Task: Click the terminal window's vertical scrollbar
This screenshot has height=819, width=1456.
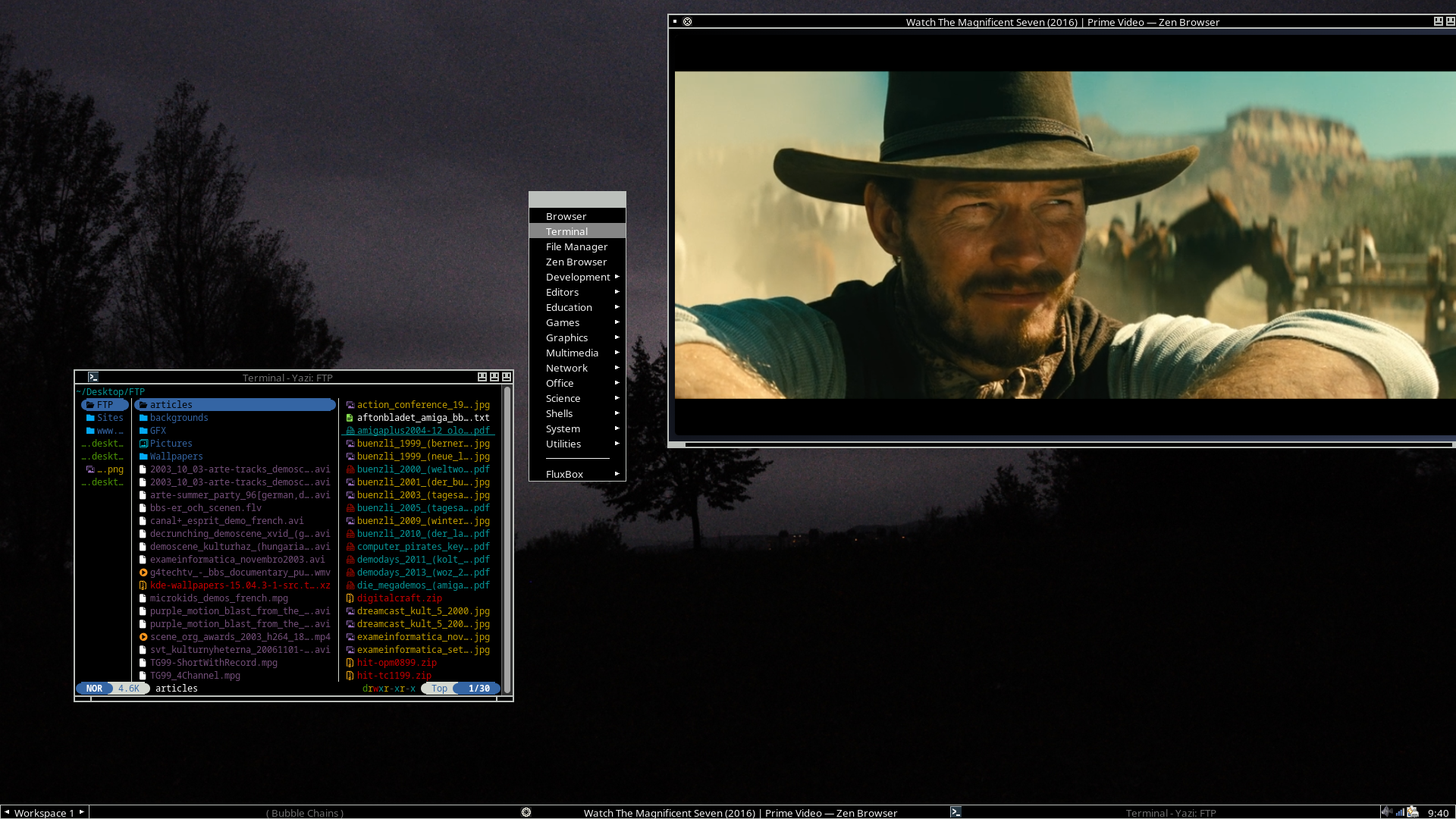Action: [507, 540]
